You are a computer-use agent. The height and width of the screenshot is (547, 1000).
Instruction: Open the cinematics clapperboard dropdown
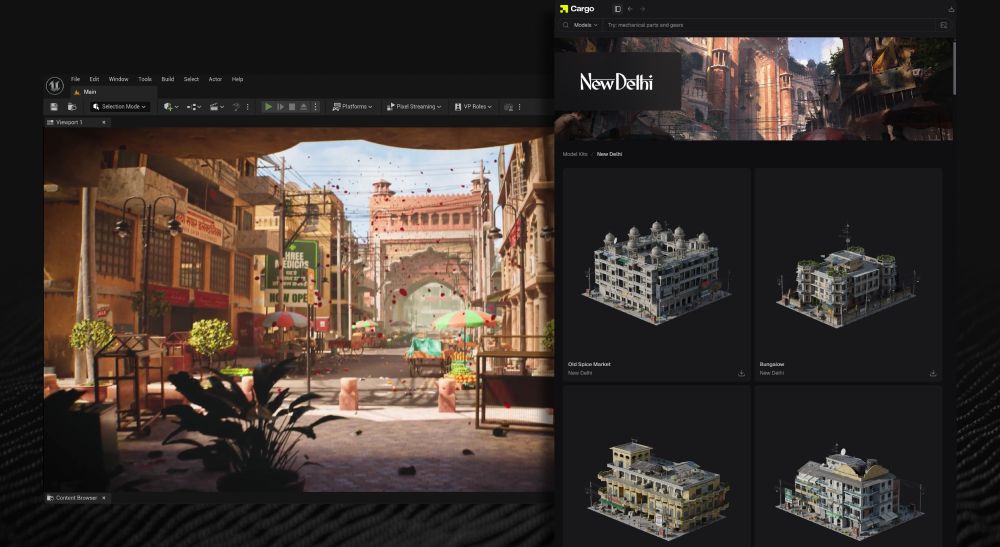tap(217, 106)
